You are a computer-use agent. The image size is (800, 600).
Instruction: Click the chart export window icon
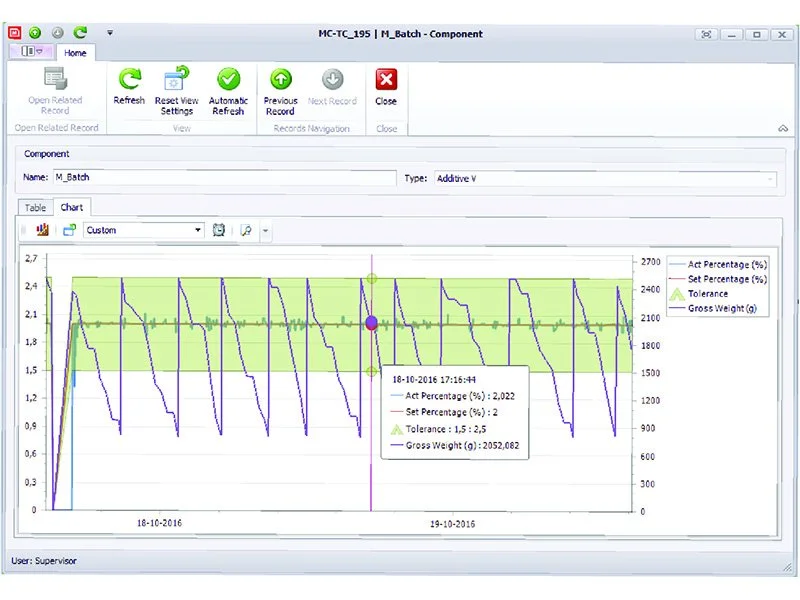coord(69,230)
